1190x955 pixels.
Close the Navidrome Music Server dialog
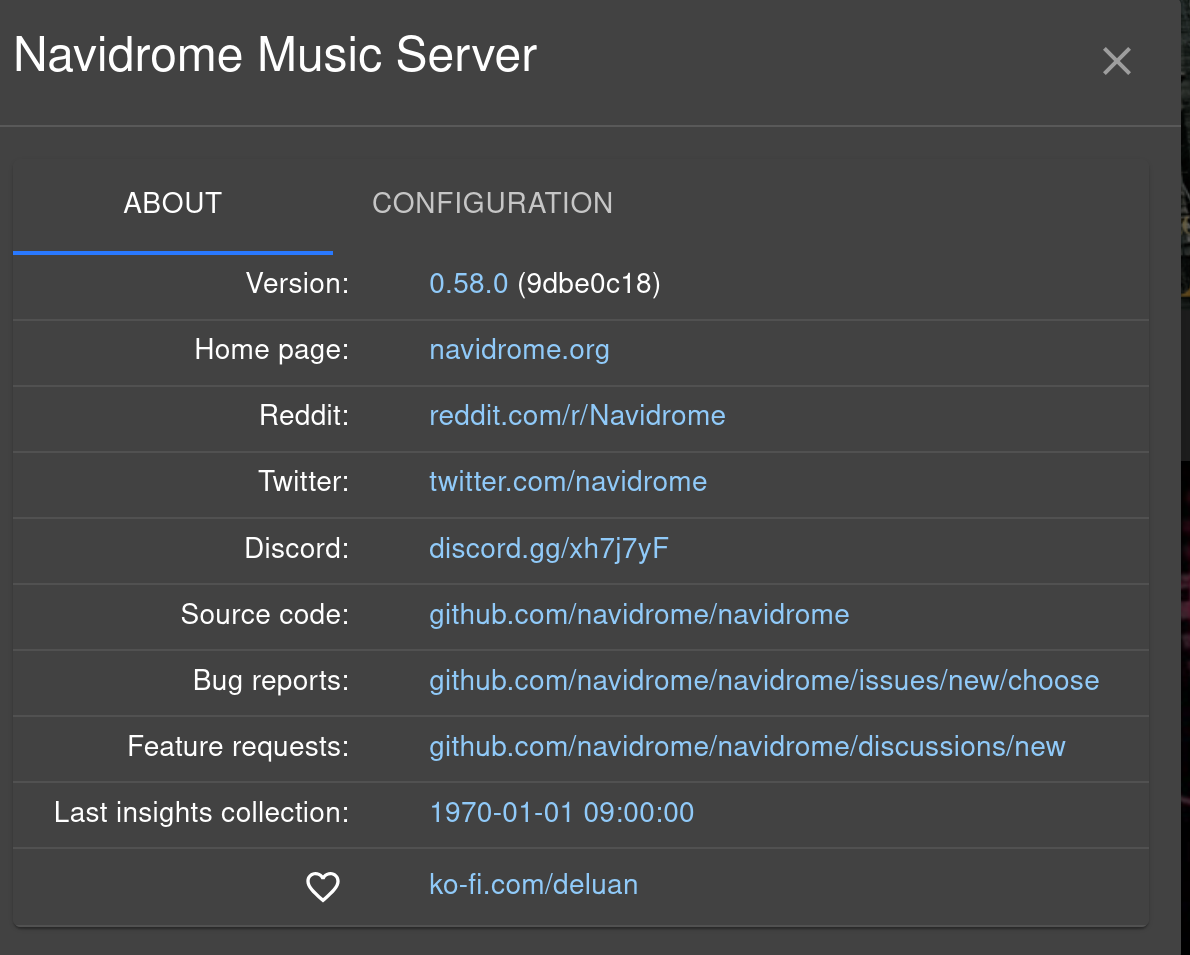[1116, 62]
